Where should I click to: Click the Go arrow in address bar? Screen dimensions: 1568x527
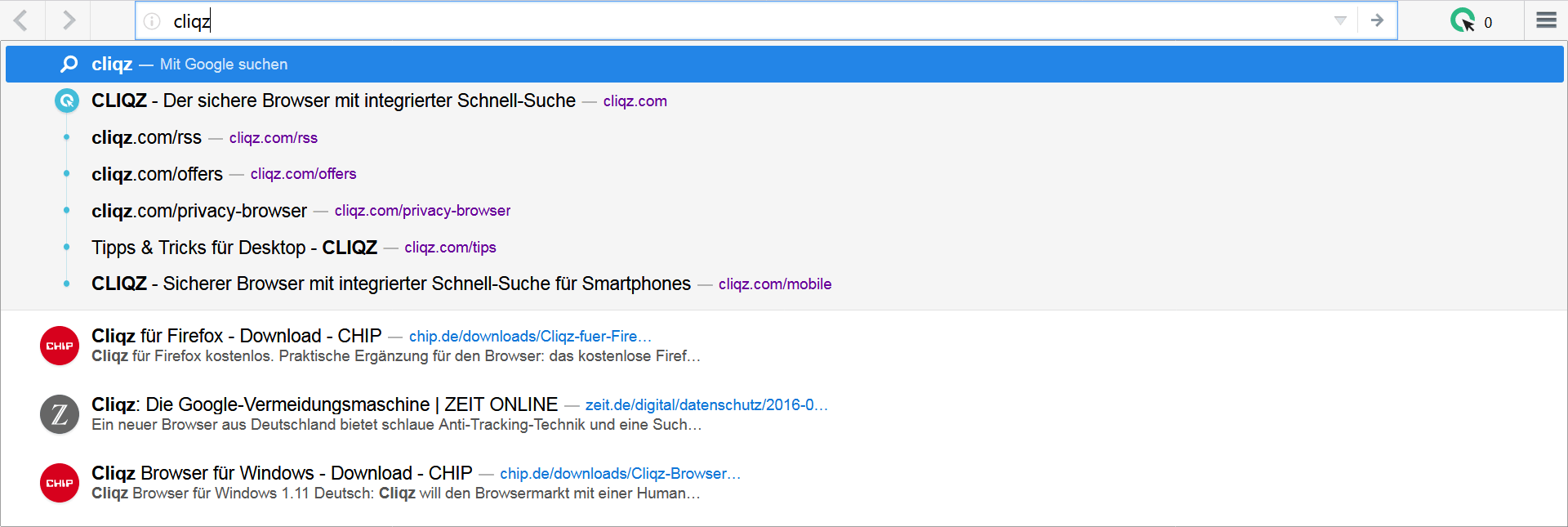tap(1378, 20)
